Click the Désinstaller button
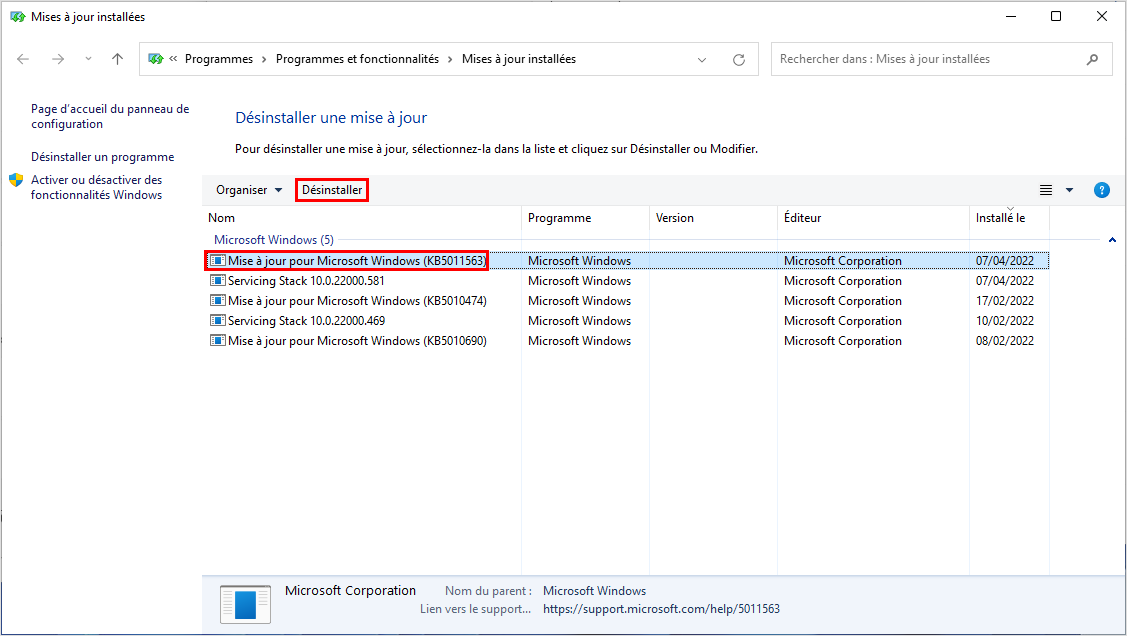 tap(332, 190)
